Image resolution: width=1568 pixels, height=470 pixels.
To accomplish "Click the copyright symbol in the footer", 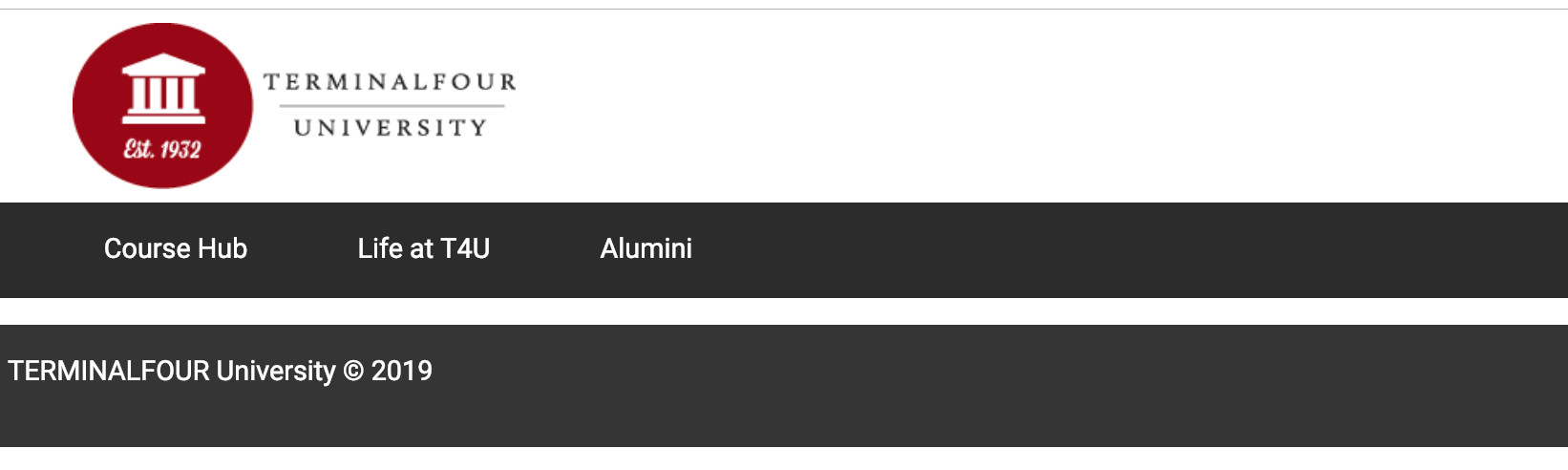I will tap(353, 371).
